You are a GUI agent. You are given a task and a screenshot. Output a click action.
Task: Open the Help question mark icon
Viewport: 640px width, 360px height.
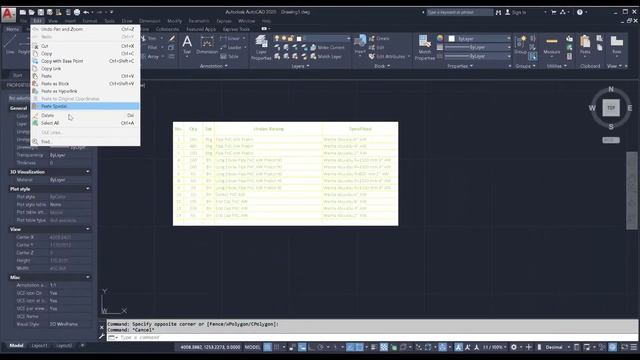[580, 13]
